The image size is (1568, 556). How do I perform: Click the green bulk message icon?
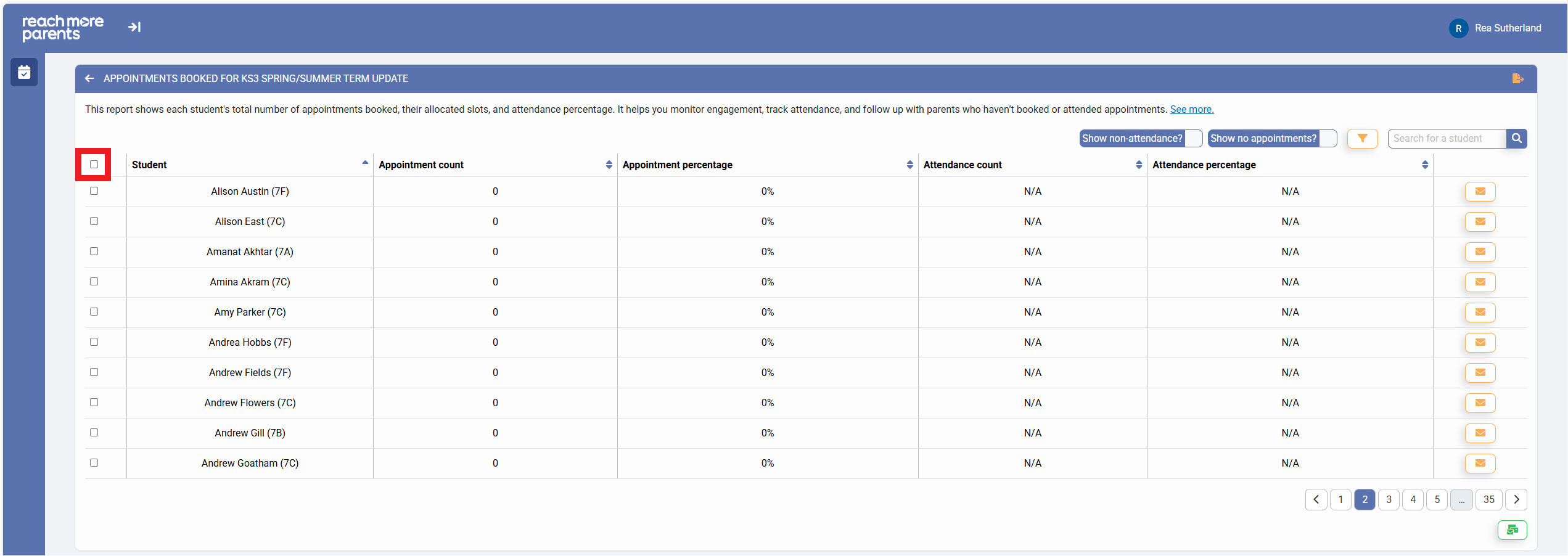point(1512,530)
